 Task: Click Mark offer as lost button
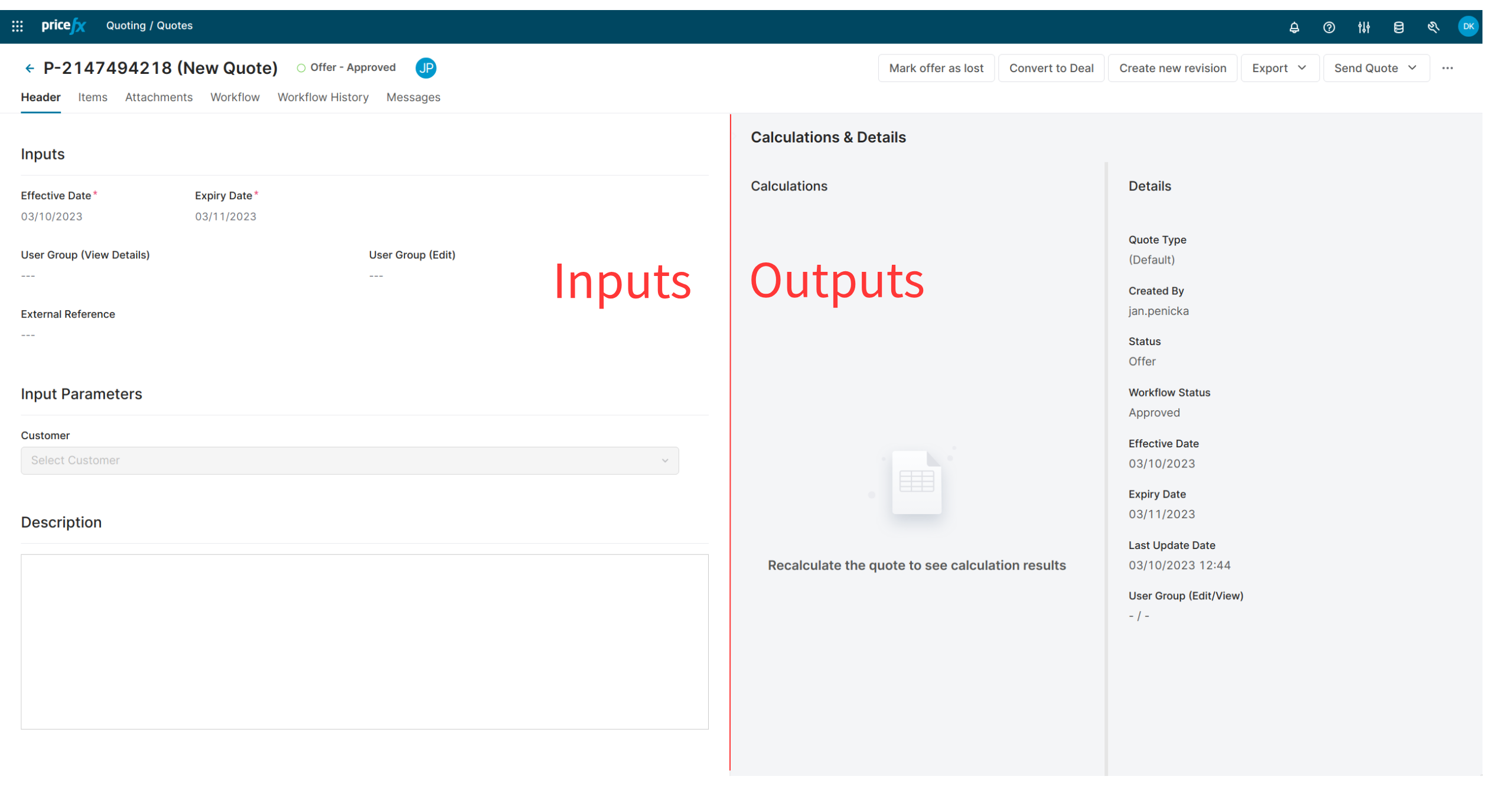pos(936,68)
